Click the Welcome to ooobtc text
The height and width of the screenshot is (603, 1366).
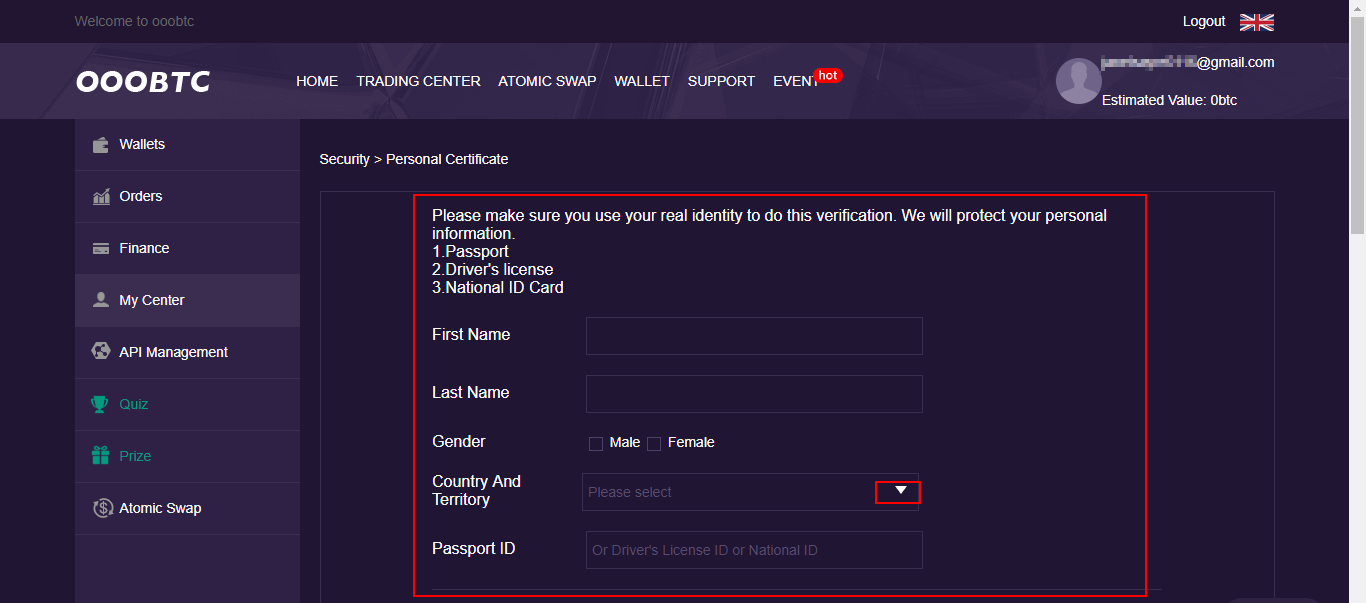click(134, 21)
